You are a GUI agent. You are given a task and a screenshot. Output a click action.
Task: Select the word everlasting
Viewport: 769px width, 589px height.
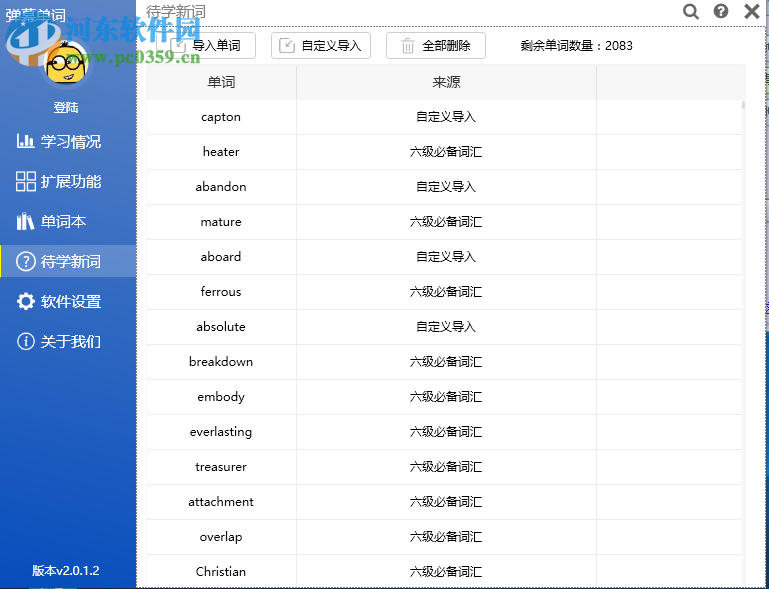pyautogui.click(x=221, y=432)
